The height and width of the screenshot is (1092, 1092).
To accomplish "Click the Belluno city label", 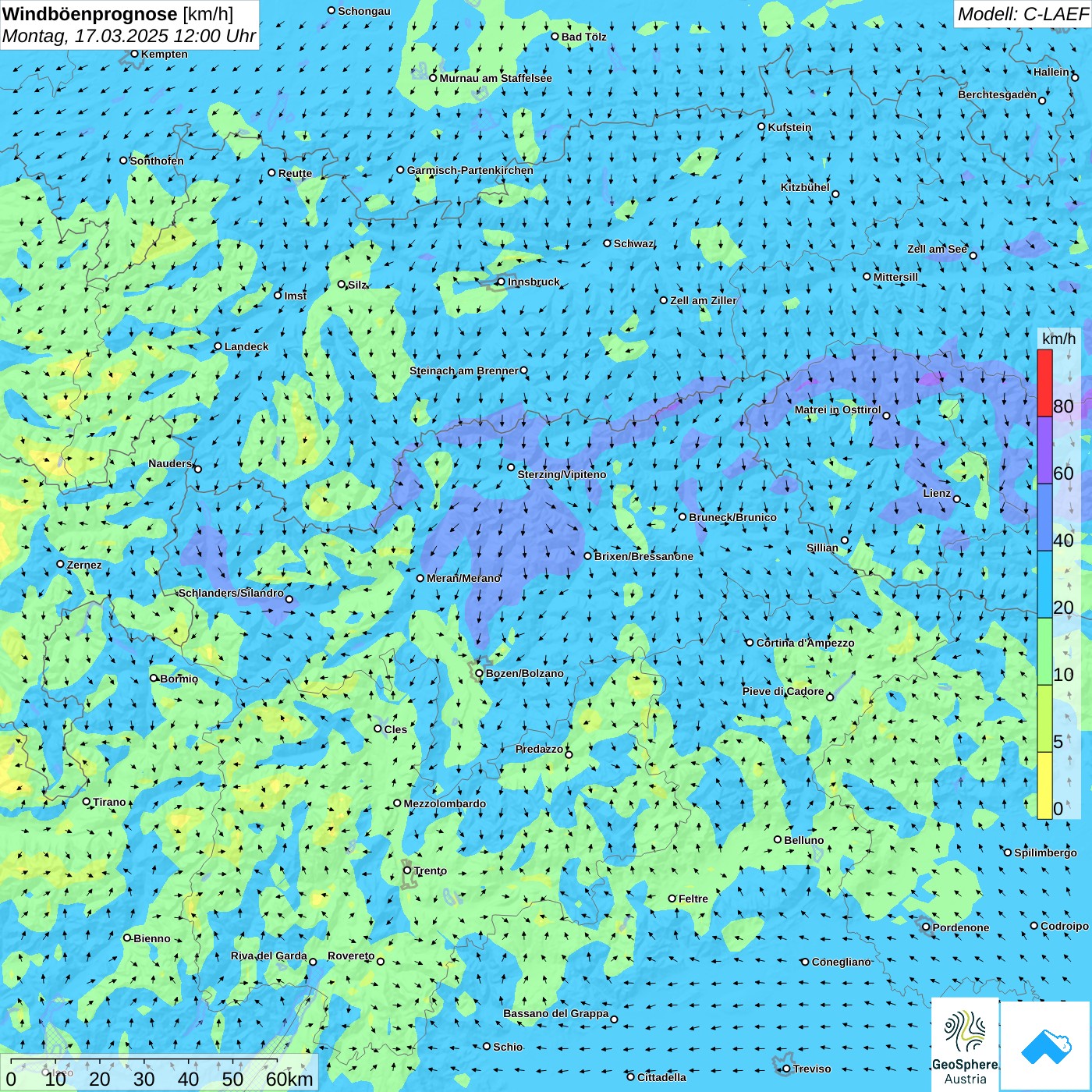I will tap(803, 840).
